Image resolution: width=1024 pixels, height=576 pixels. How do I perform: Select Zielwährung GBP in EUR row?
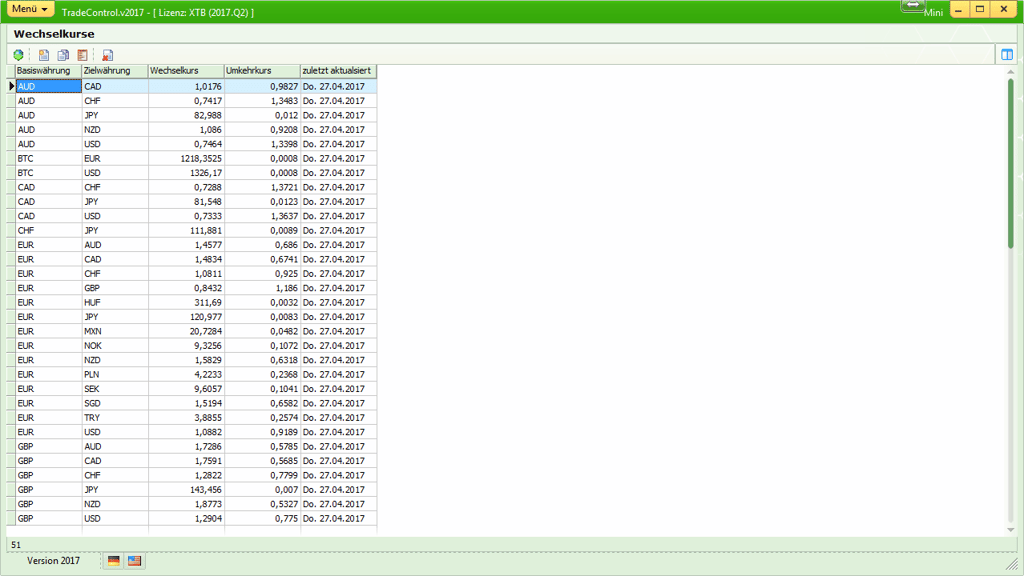(115, 288)
